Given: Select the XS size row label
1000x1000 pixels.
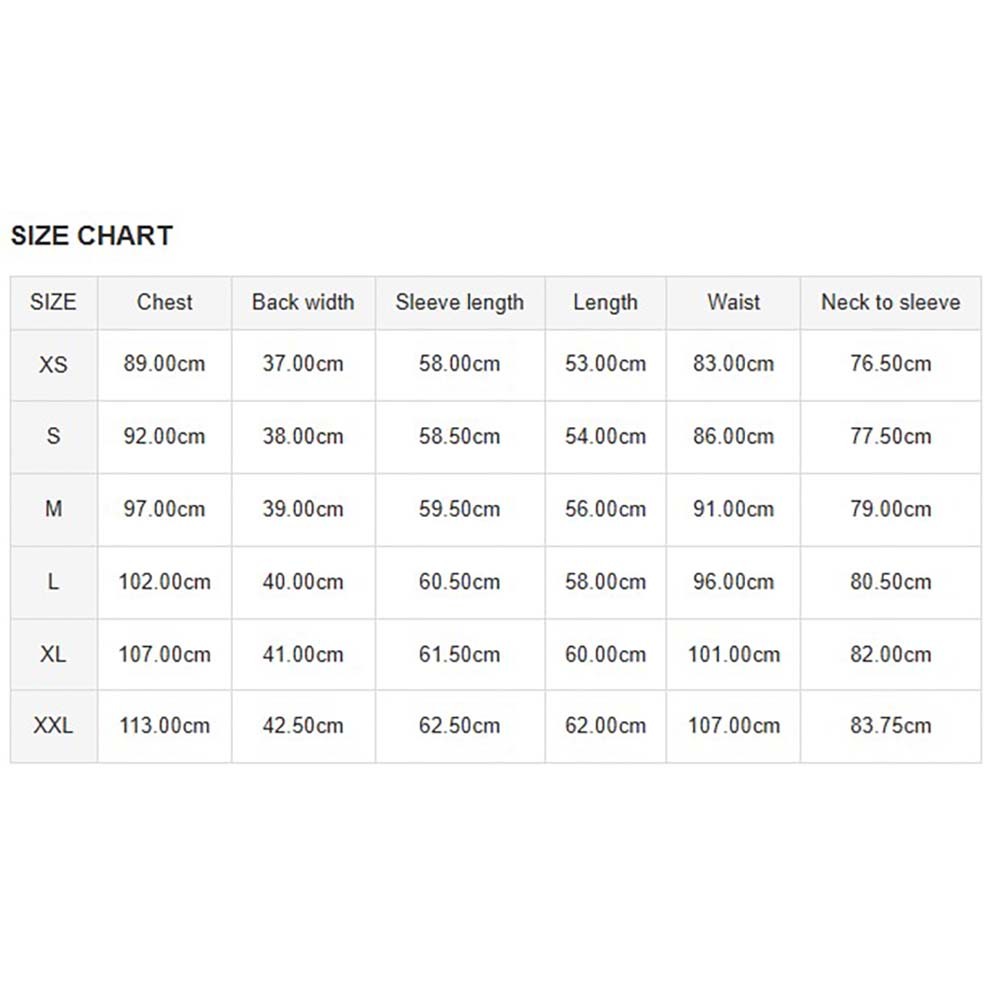Looking at the screenshot, I should [x=53, y=364].
